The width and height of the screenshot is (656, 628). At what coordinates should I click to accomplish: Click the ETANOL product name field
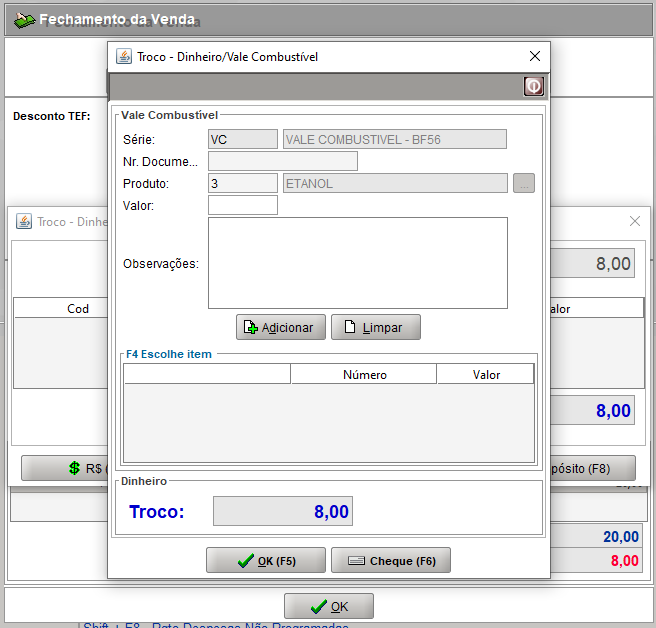click(x=395, y=183)
